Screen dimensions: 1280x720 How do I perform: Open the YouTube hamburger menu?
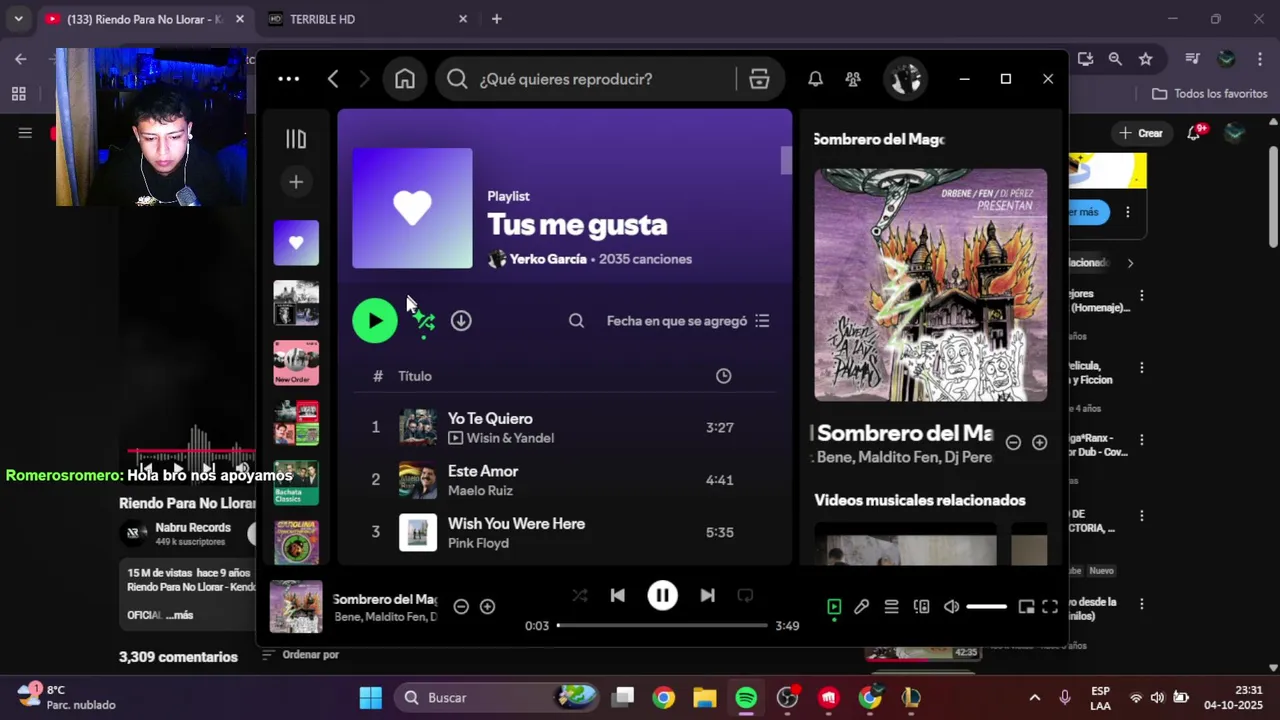pos(25,133)
